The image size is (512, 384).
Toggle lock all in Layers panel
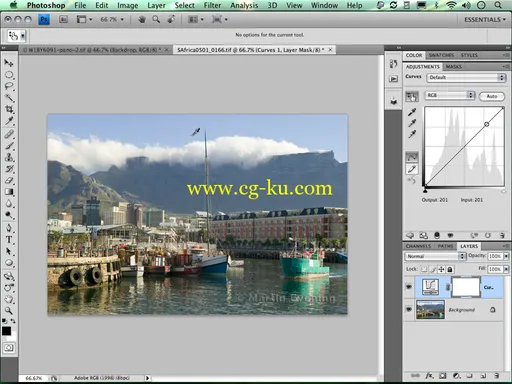tap(450, 269)
